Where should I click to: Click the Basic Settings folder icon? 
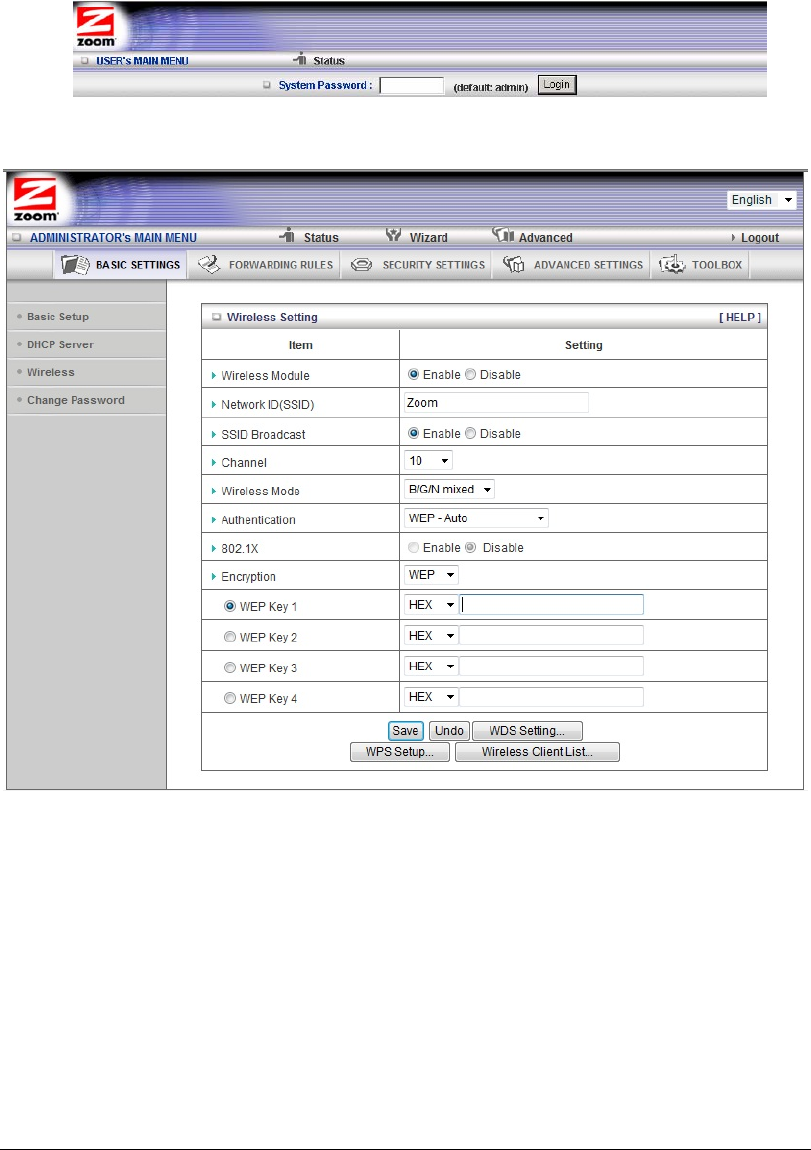click(x=76, y=265)
